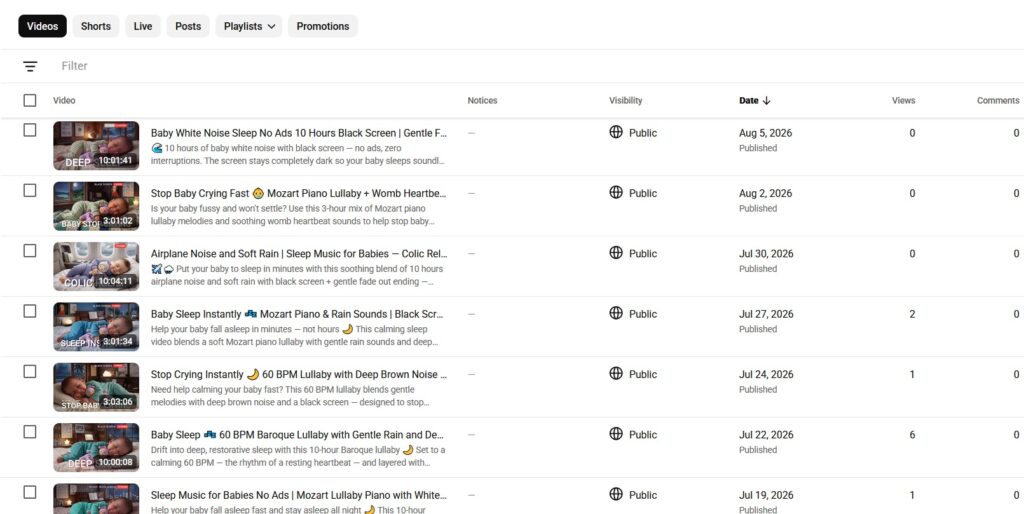
Task: Click the Date sort arrow icon
Action: point(767,101)
